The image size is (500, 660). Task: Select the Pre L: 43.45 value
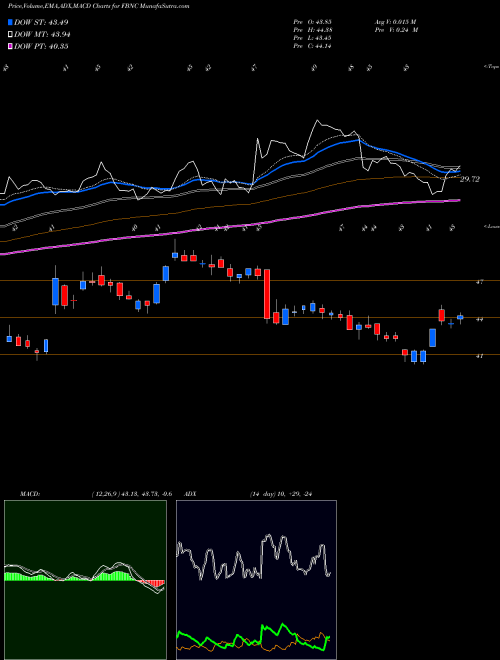click(313, 38)
